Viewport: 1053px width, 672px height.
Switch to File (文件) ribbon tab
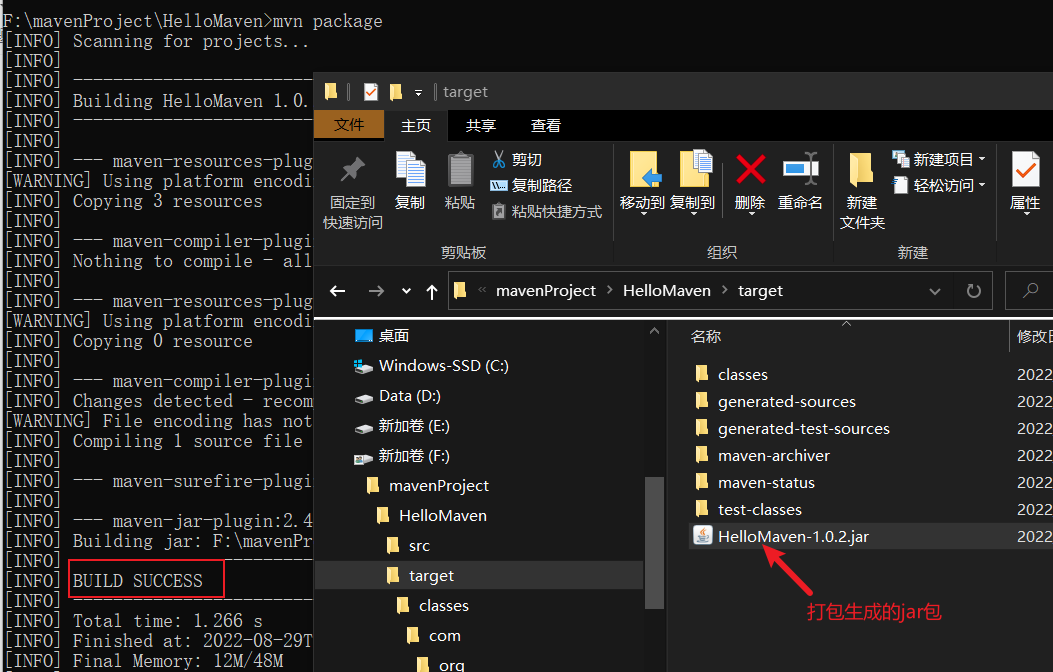coord(349,125)
